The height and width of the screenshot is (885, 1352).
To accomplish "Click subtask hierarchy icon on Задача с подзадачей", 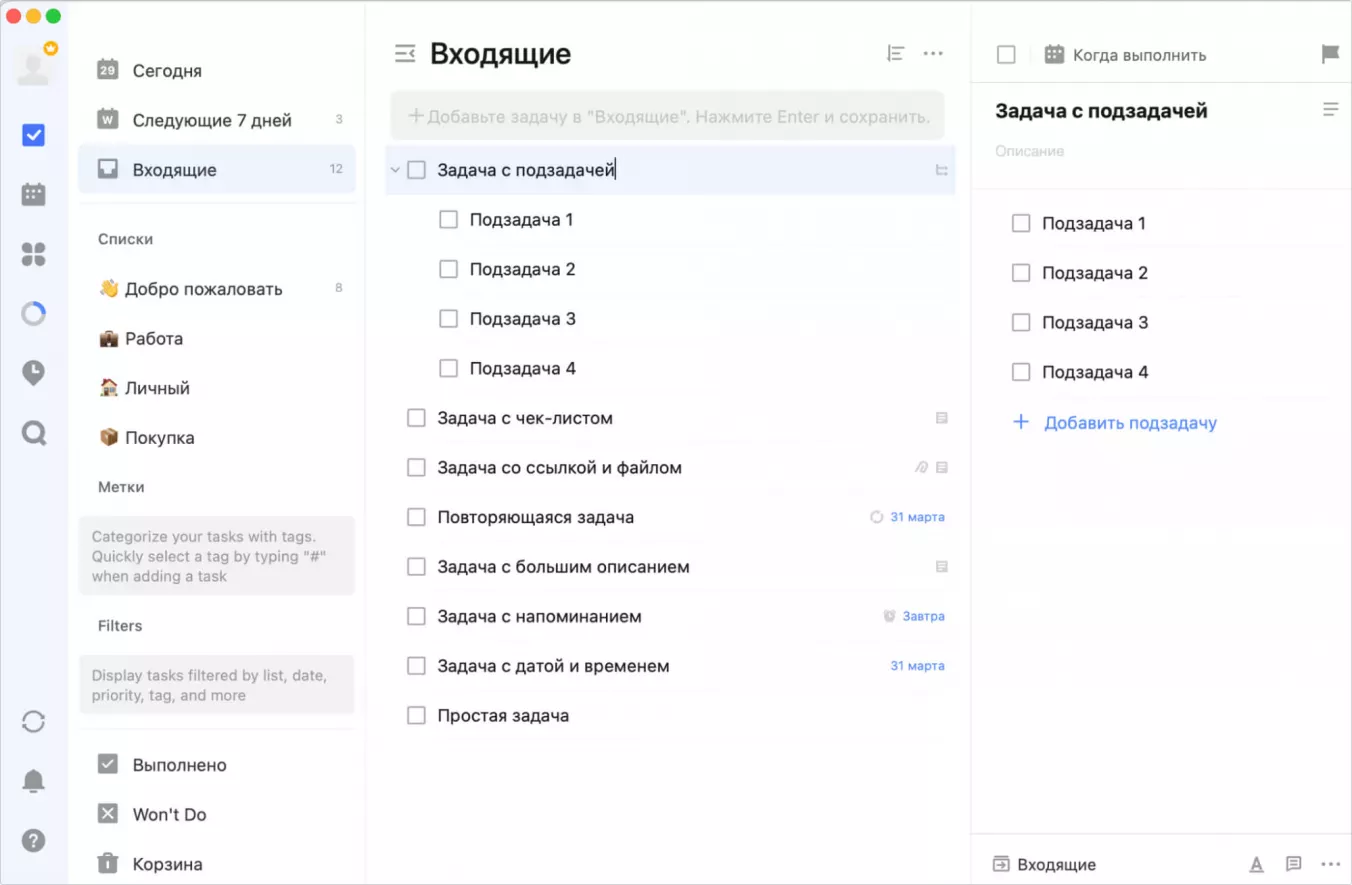I will [x=941, y=171].
